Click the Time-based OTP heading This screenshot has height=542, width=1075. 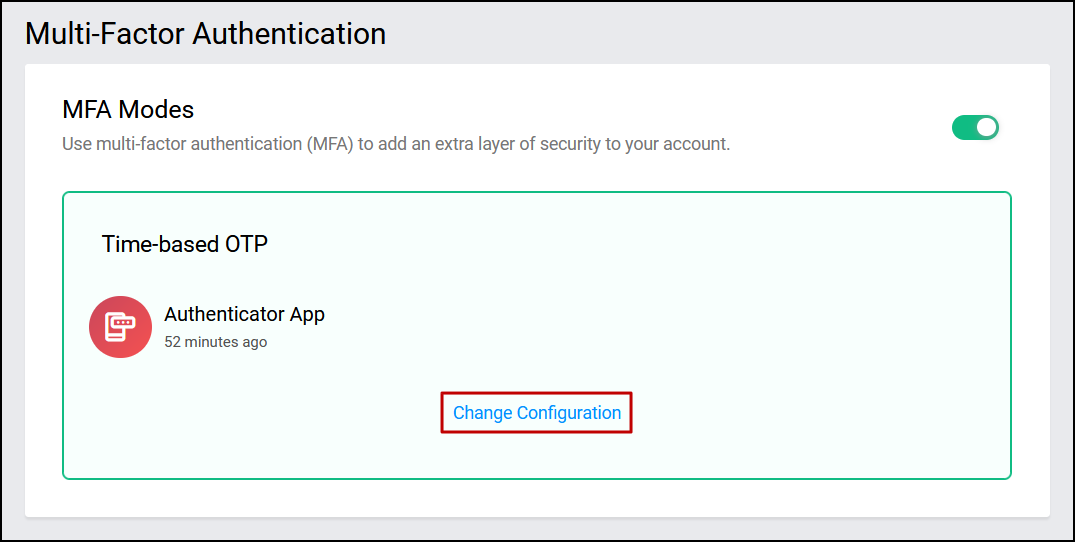point(185,244)
